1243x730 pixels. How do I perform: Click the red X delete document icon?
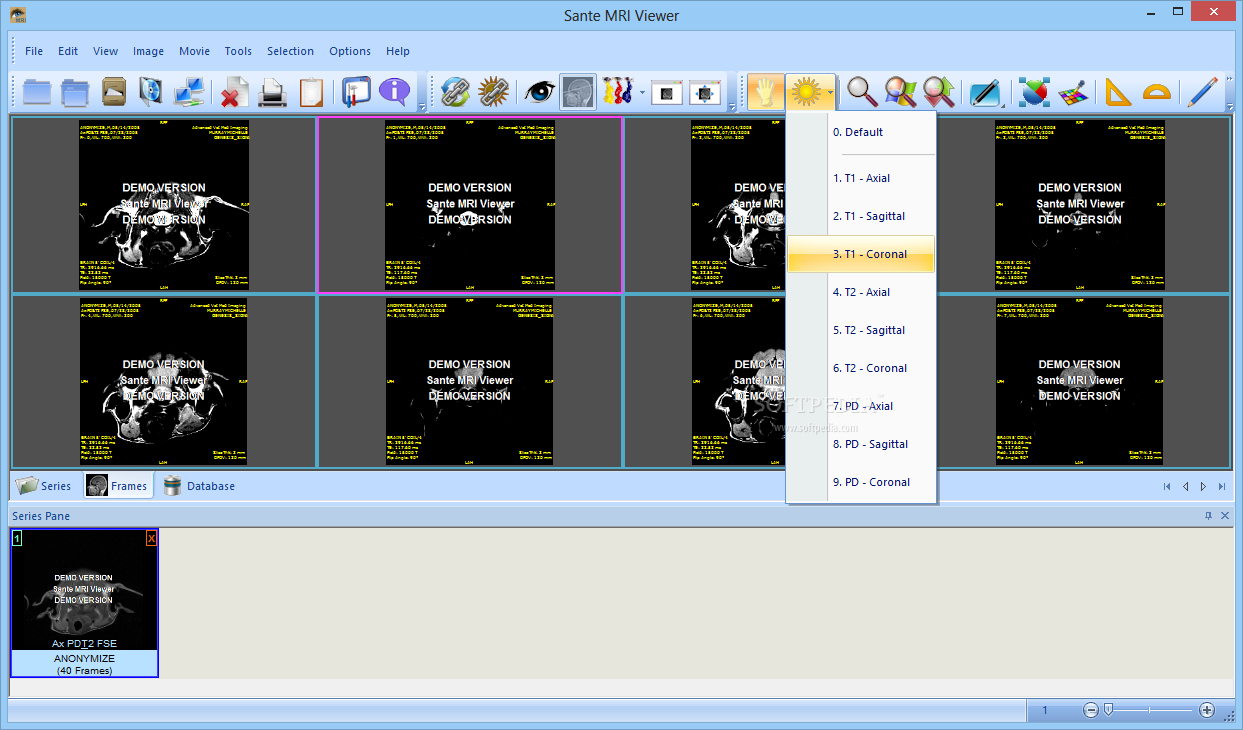pos(235,92)
